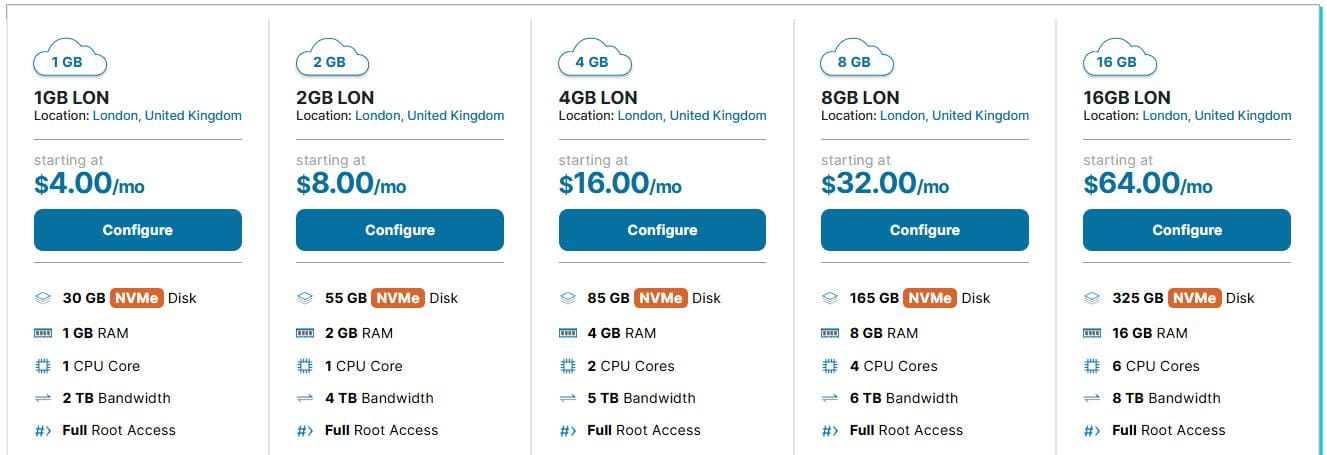Click the disk icon beside 325 GB NVMe
This screenshot has height=455, width=1327.
click(1092, 298)
